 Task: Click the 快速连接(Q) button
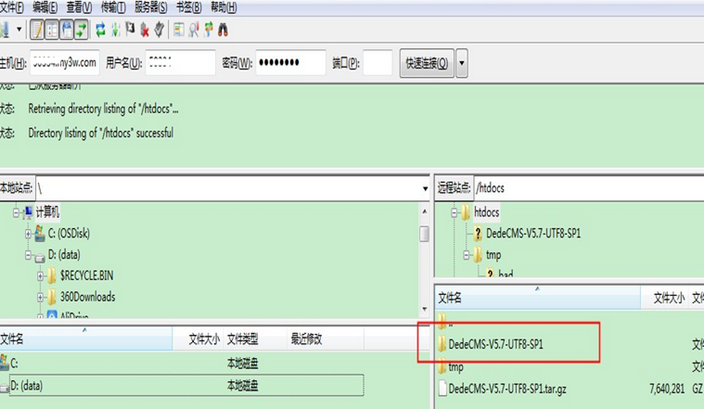click(427, 63)
